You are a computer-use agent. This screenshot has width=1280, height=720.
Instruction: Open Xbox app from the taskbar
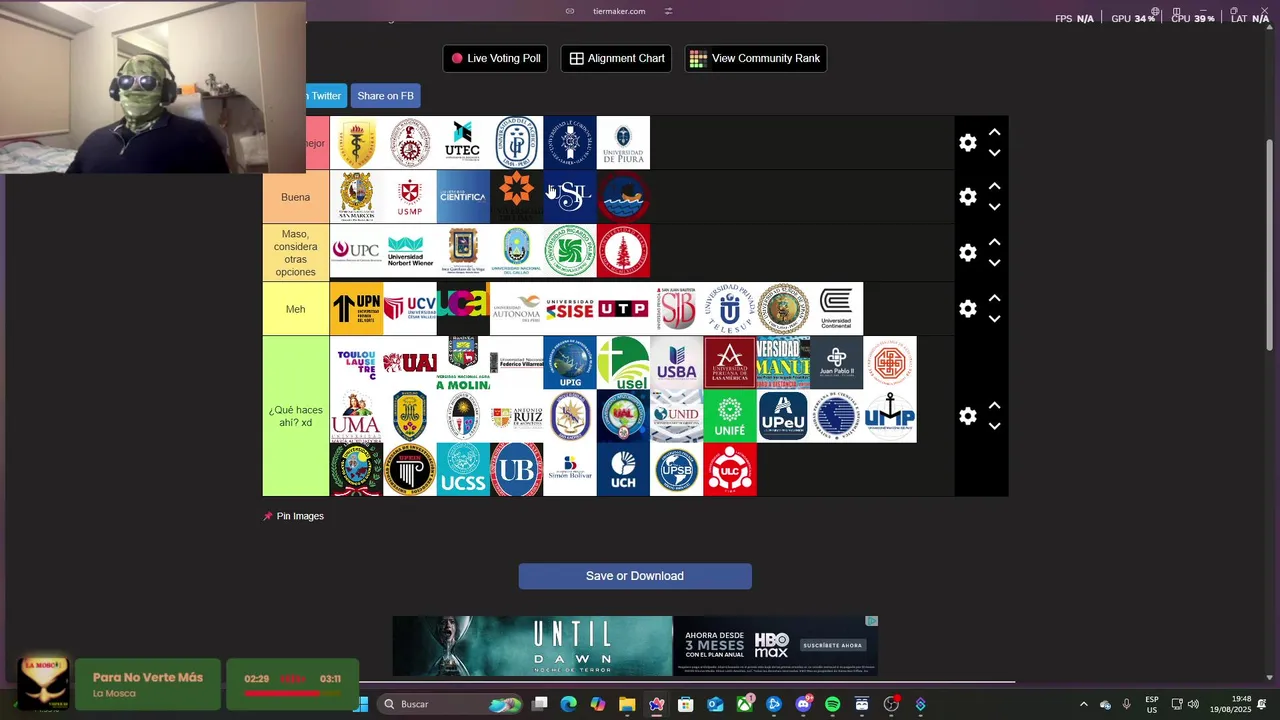(x=745, y=704)
